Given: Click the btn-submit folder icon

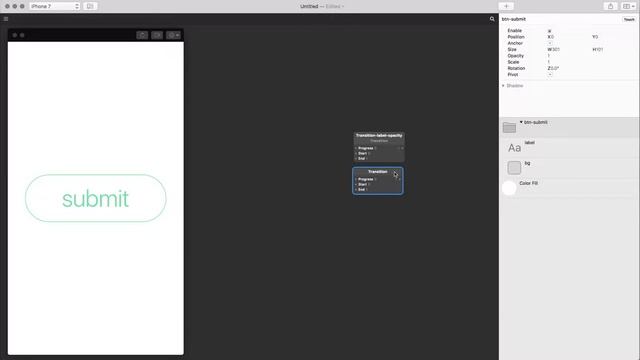Looking at the screenshot, I should click(509, 128).
